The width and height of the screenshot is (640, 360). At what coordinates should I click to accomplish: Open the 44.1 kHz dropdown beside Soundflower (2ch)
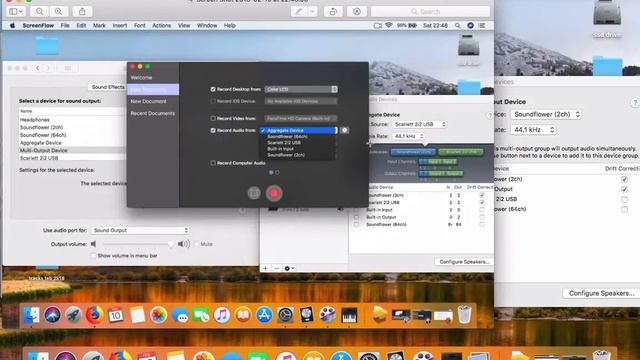click(533, 130)
